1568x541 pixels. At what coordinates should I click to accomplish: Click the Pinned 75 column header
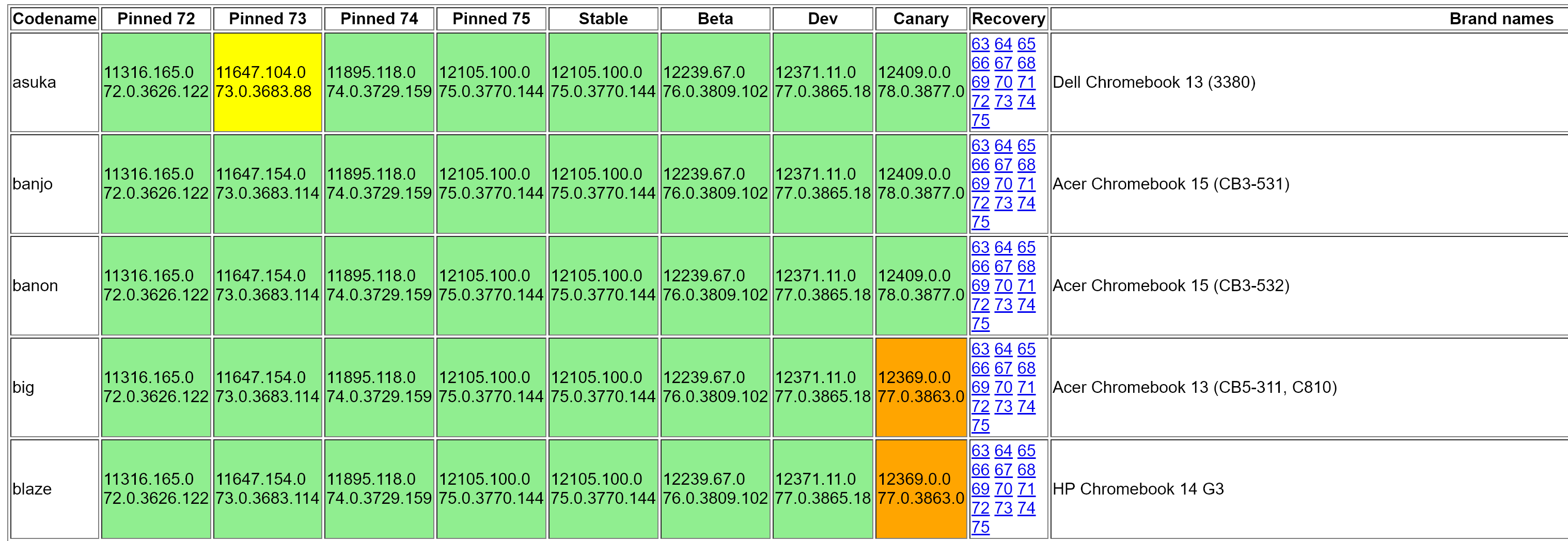click(491, 19)
